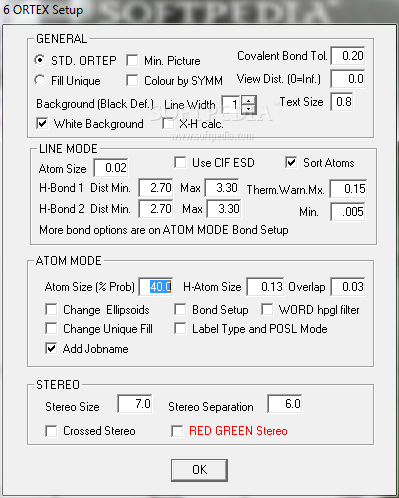Click the Overlap input field
The height and width of the screenshot is (498, 399).
click(348, 287)
